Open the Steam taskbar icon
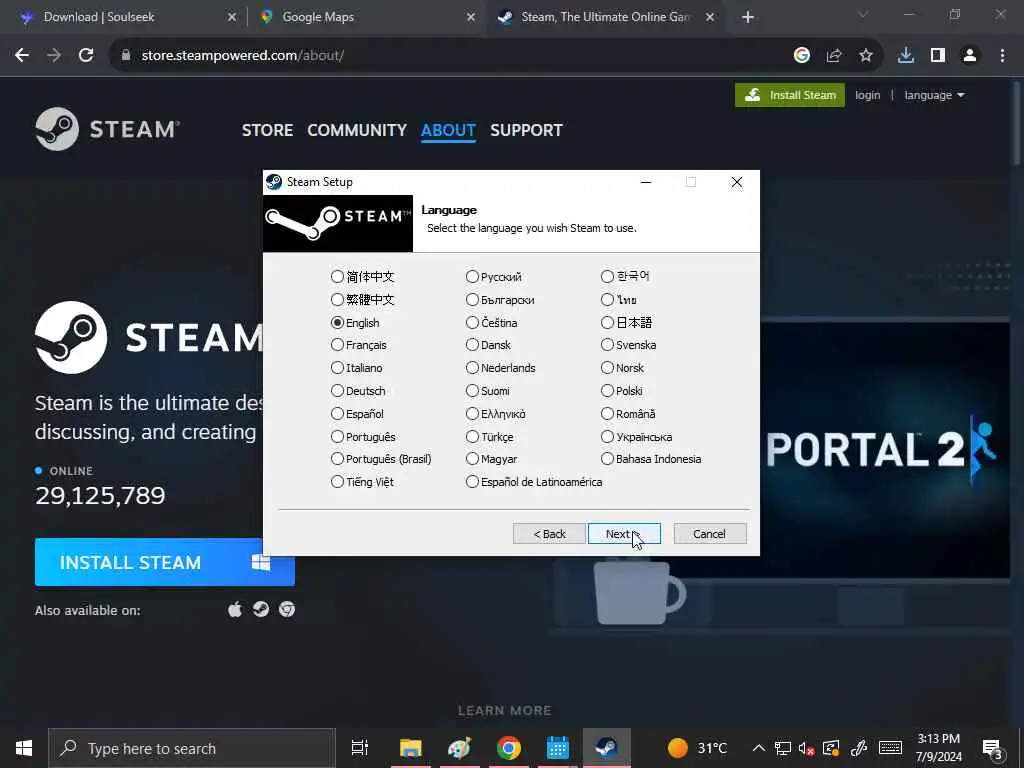 (x=606, y=748)
